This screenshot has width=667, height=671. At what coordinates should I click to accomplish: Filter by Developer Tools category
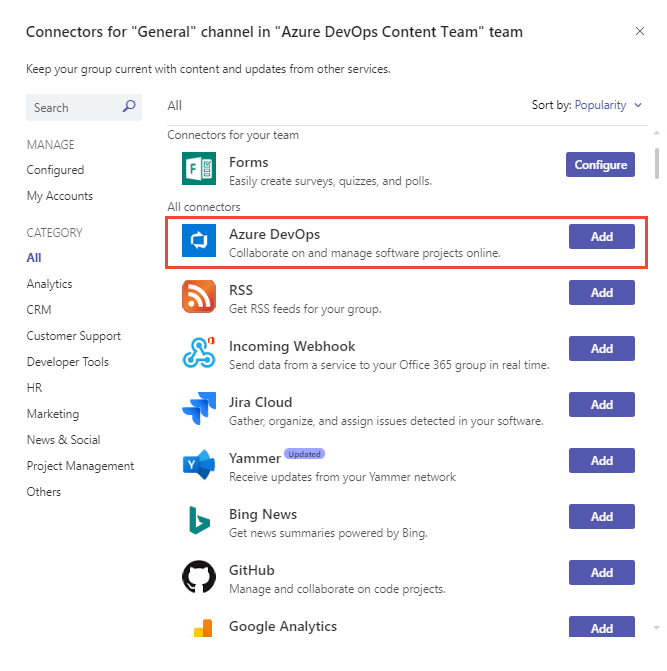click(x=68, y=362)
